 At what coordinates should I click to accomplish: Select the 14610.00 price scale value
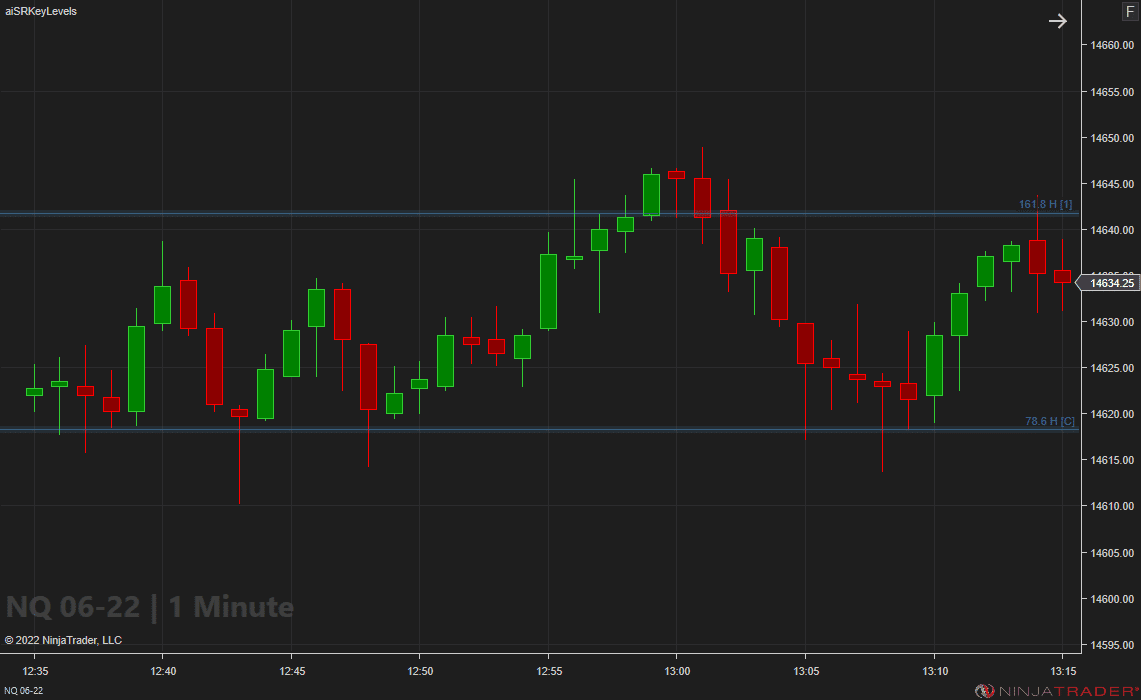coord(1111,507)
